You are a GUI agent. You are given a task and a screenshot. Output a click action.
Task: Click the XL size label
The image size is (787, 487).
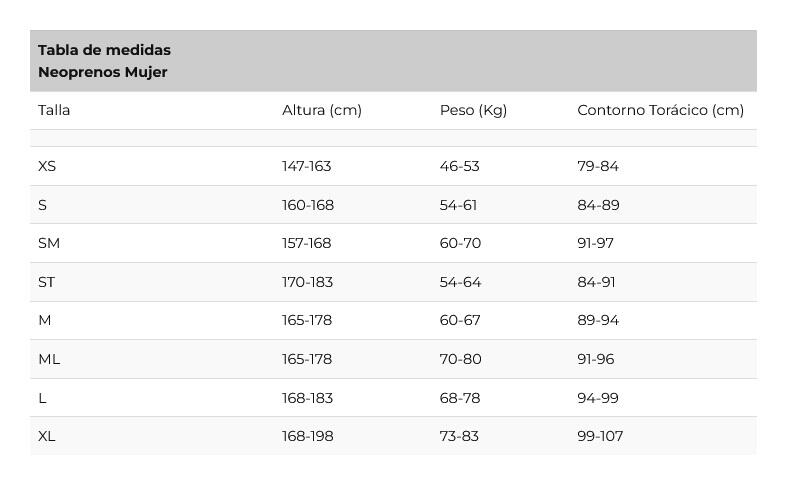[x=46, y=436]
